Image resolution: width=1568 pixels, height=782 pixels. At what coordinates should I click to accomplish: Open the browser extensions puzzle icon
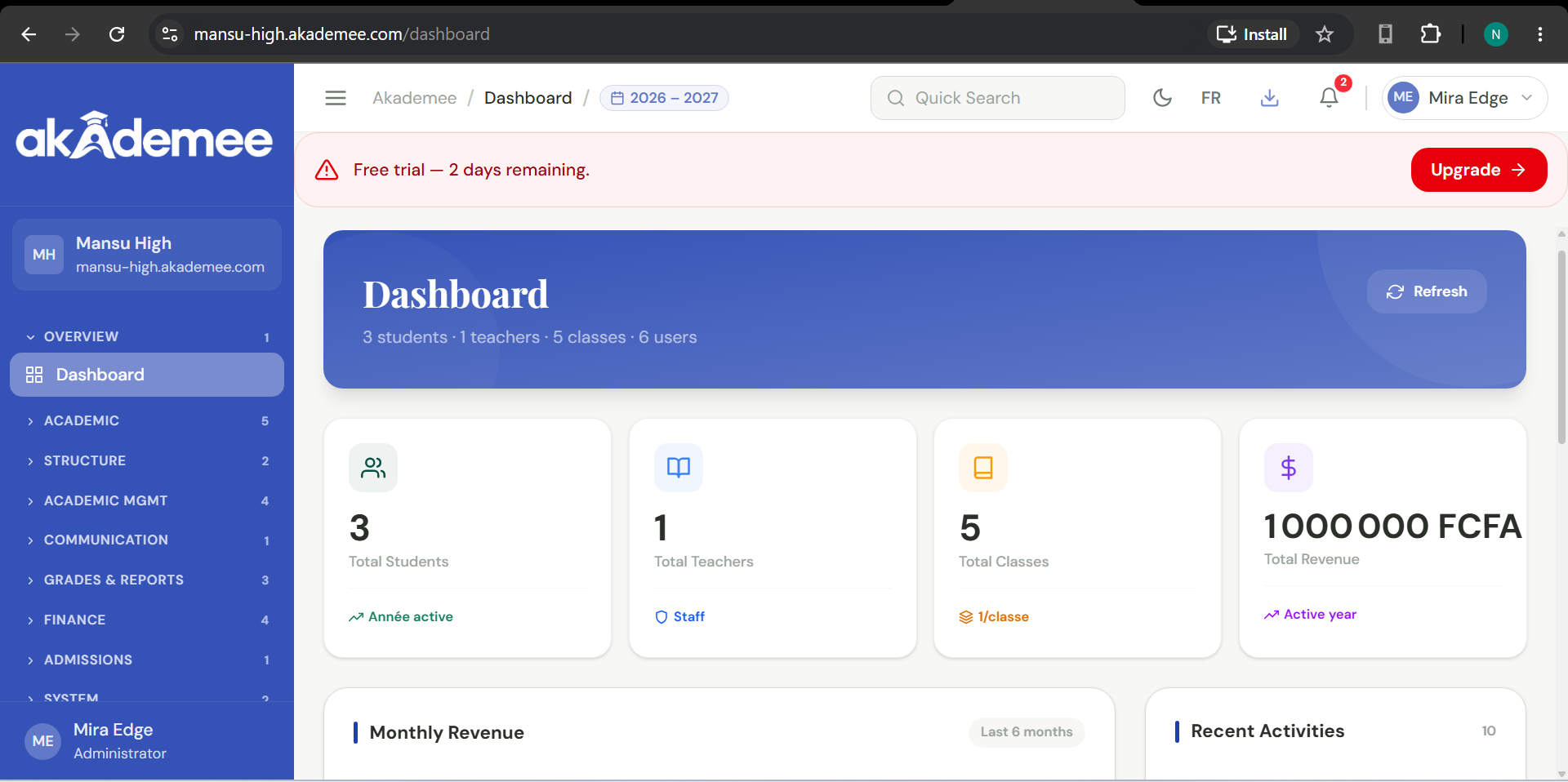tap(1431, 34)
